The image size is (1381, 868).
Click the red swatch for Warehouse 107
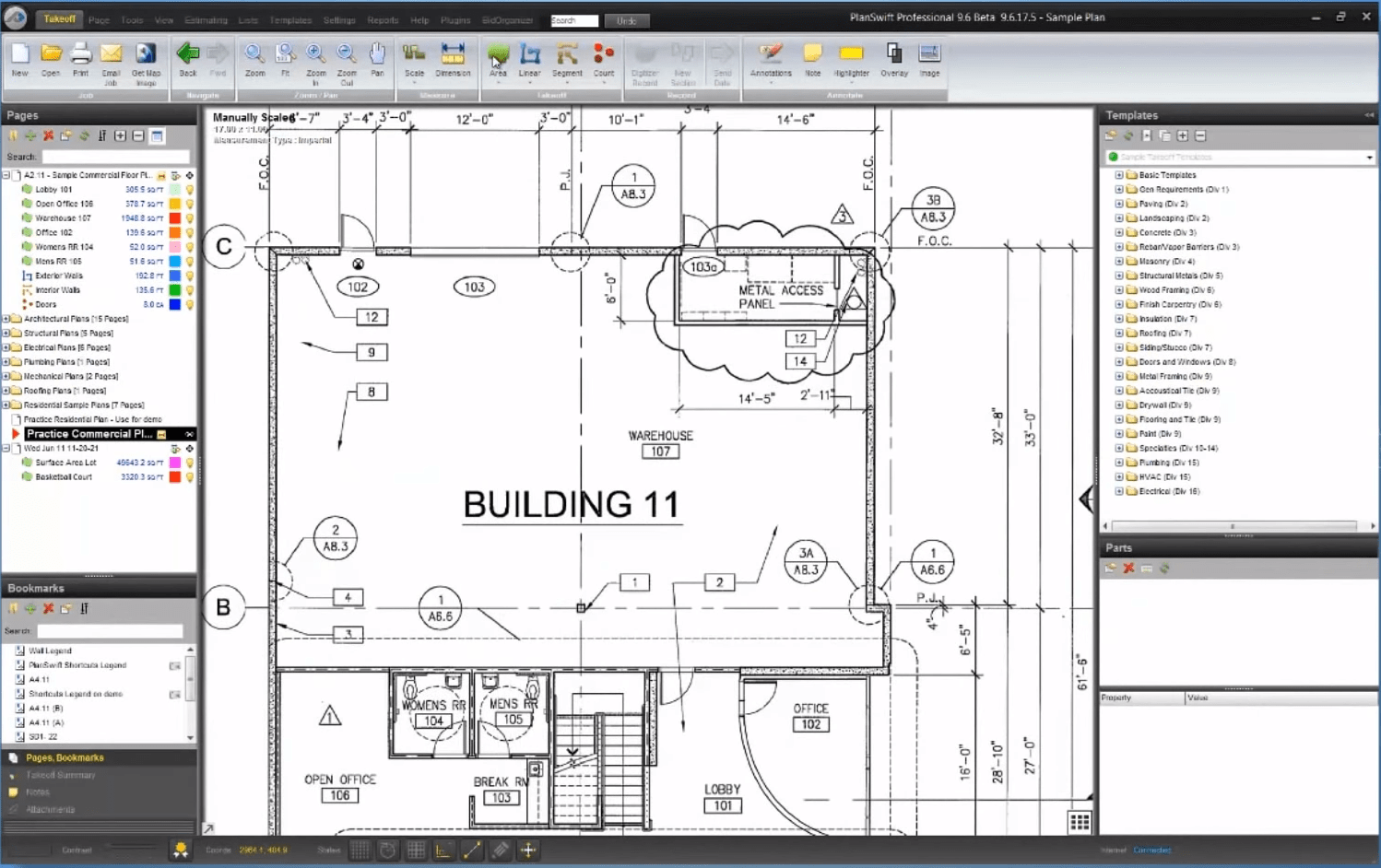[174, 218]
